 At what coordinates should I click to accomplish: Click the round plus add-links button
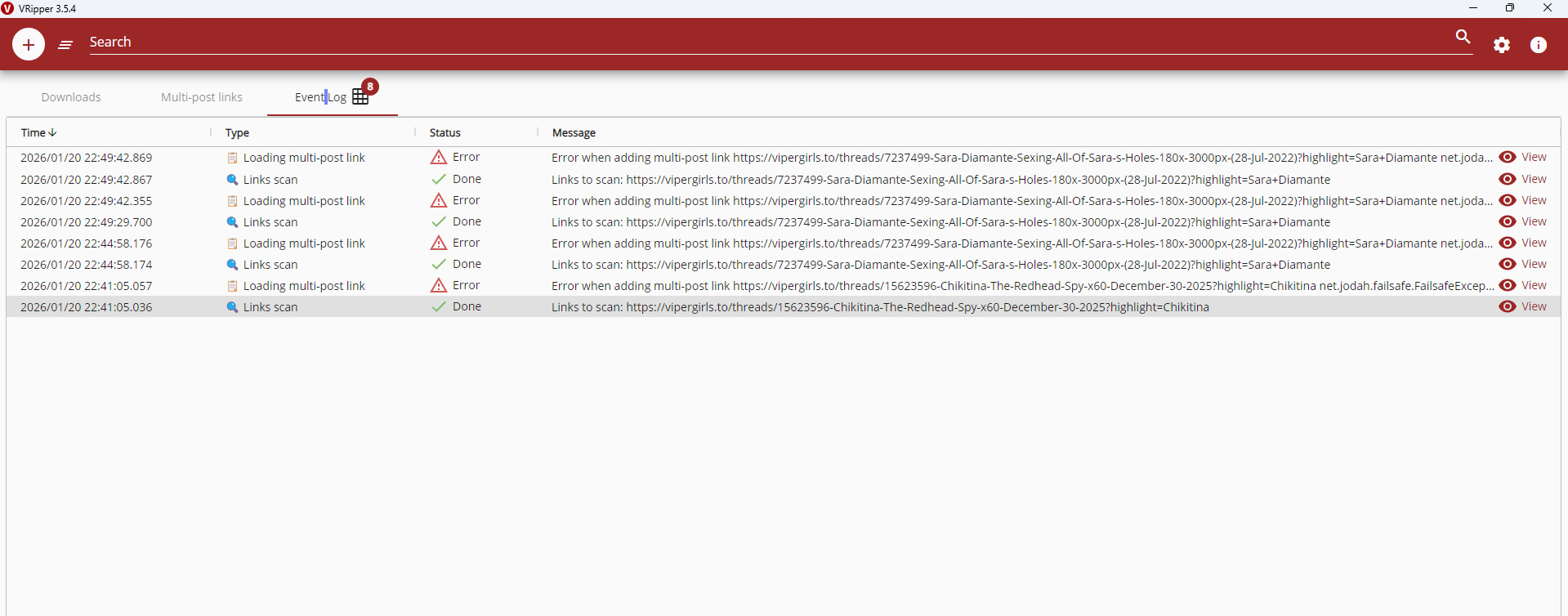tap(29, 44)
